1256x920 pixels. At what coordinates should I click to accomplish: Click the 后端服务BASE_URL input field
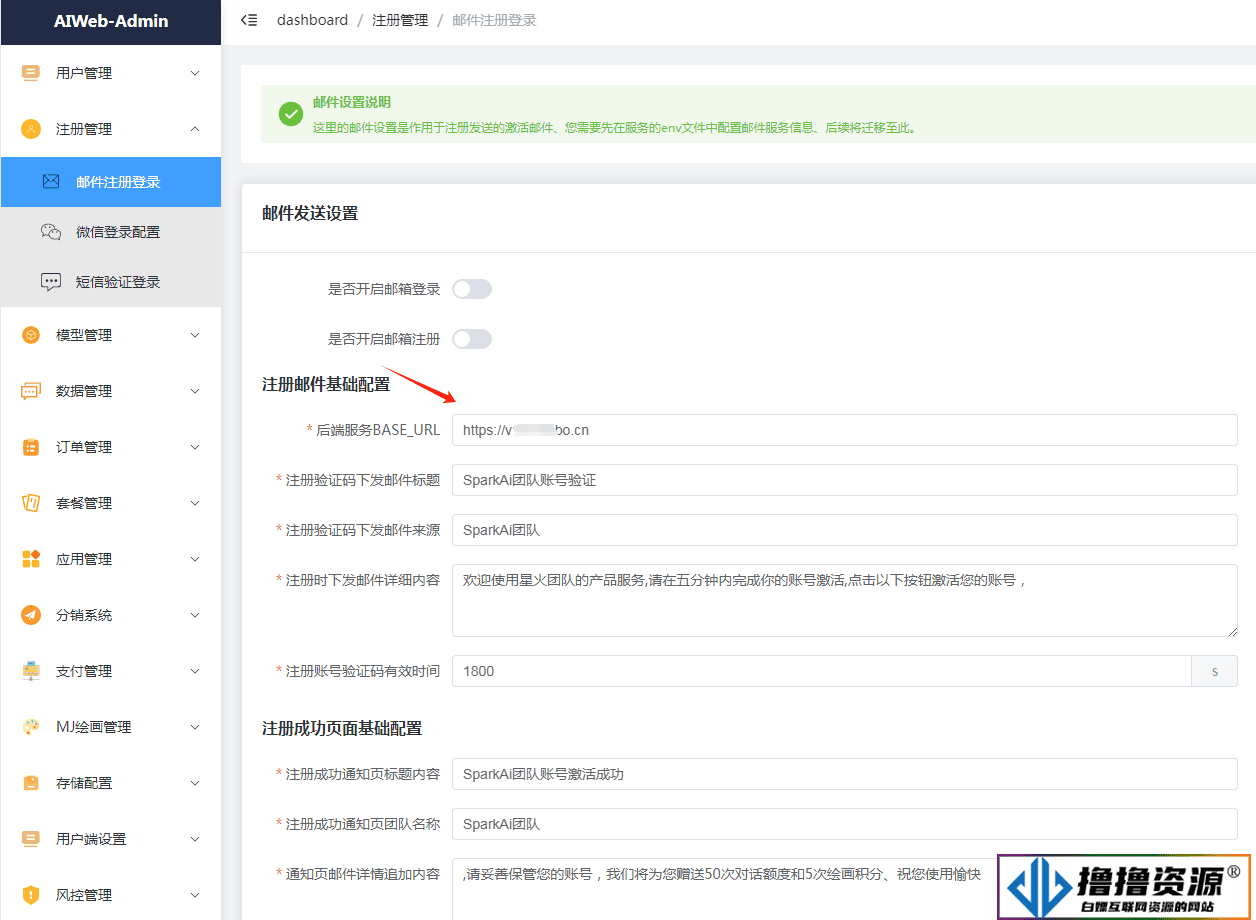(845, 430)
